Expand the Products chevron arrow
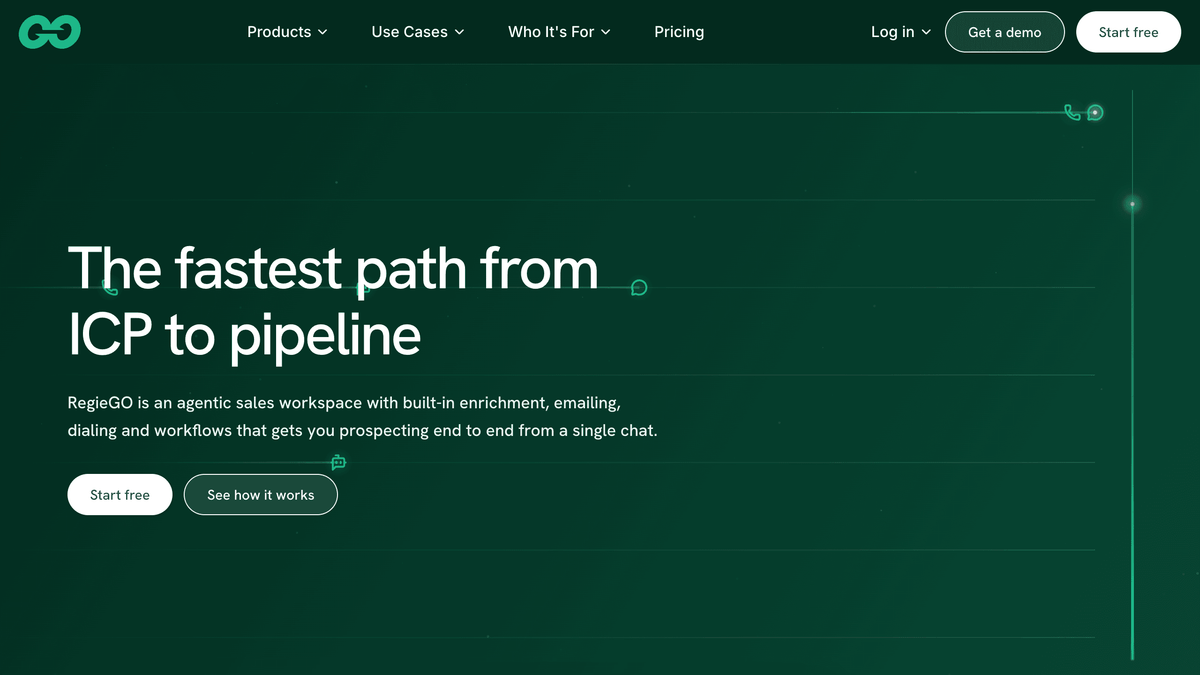This screenshot has width=1200, height=675. pyautogui.click(x=323, y=32)
